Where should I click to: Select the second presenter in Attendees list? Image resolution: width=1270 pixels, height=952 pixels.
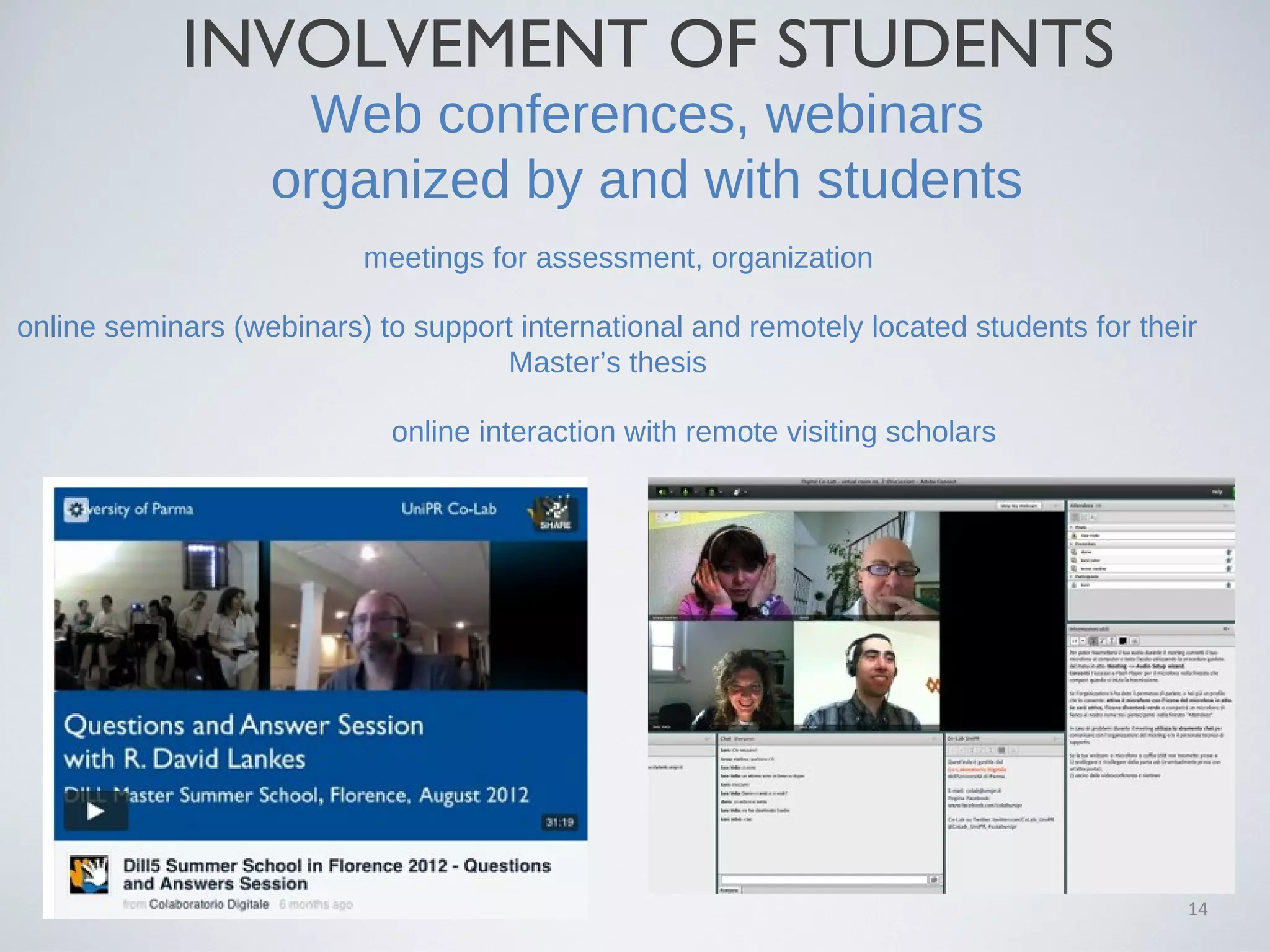point(1152,560)
